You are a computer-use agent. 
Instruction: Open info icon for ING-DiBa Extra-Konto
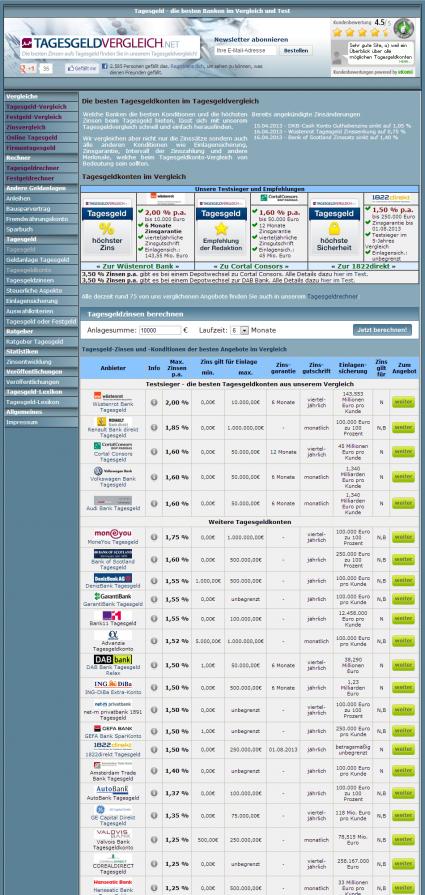coord(153,687)
